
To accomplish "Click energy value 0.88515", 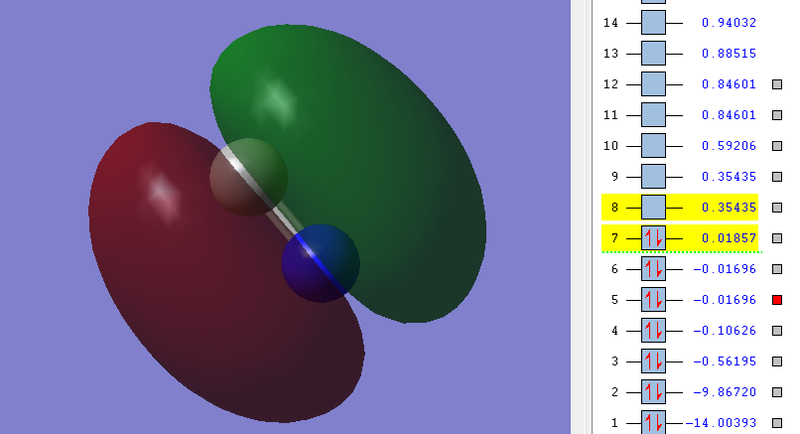I will (729, 54).
